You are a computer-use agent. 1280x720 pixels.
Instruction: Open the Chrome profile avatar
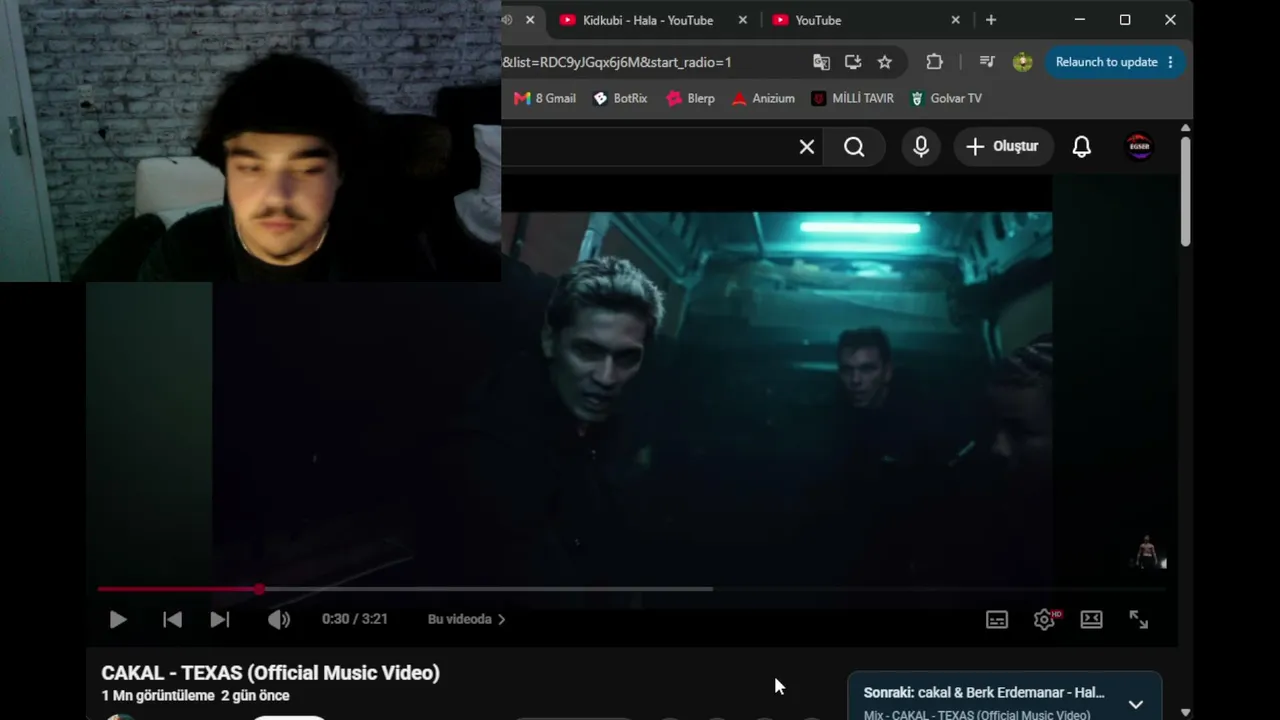1022,62
